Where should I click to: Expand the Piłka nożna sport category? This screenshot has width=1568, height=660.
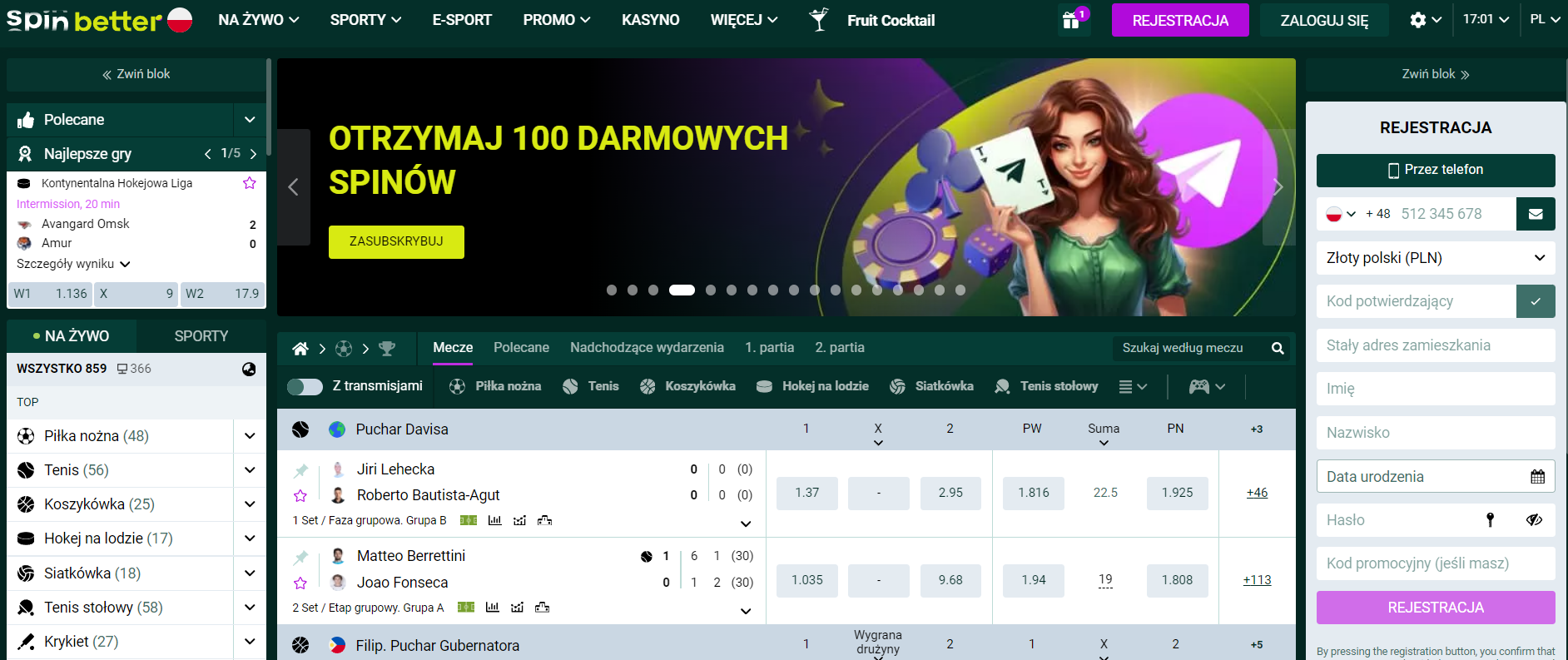(250, 436)
